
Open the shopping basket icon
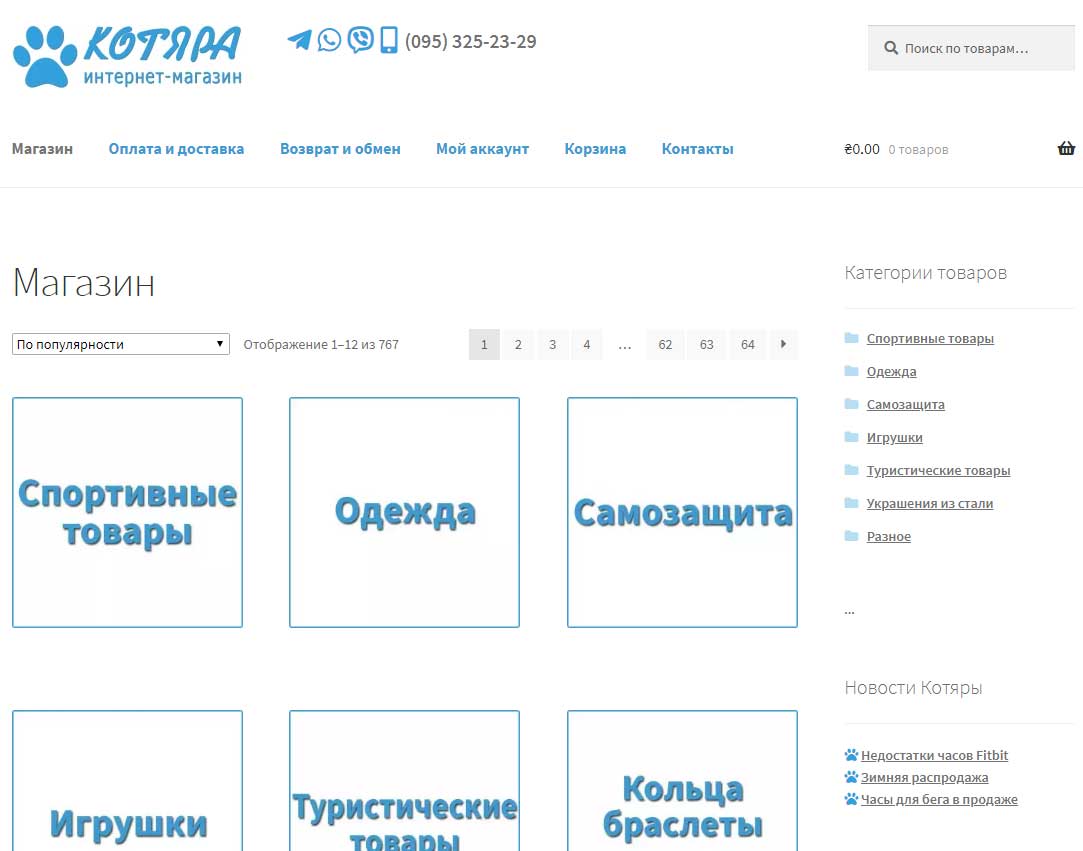tap(1066, 149)
